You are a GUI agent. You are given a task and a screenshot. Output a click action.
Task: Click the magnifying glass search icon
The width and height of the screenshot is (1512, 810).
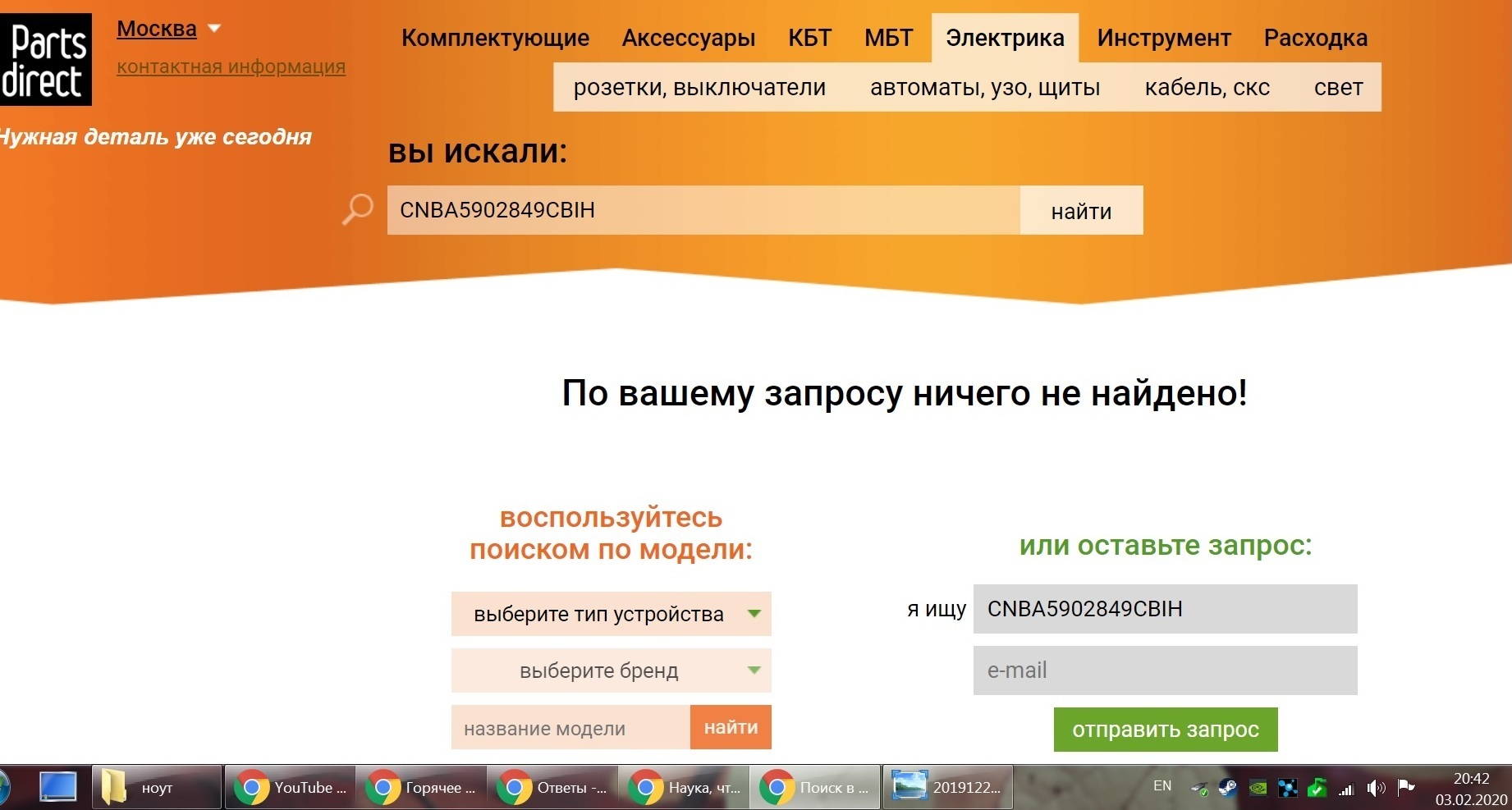(x=358, y=209)
